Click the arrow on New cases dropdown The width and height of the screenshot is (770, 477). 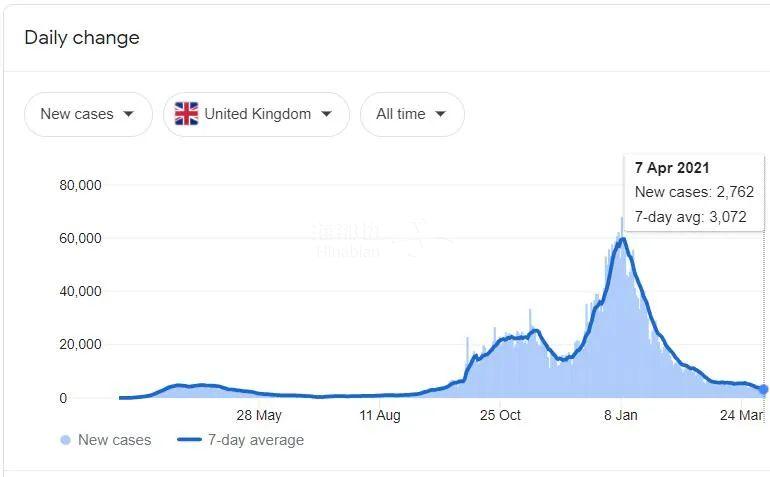[128, 114]
